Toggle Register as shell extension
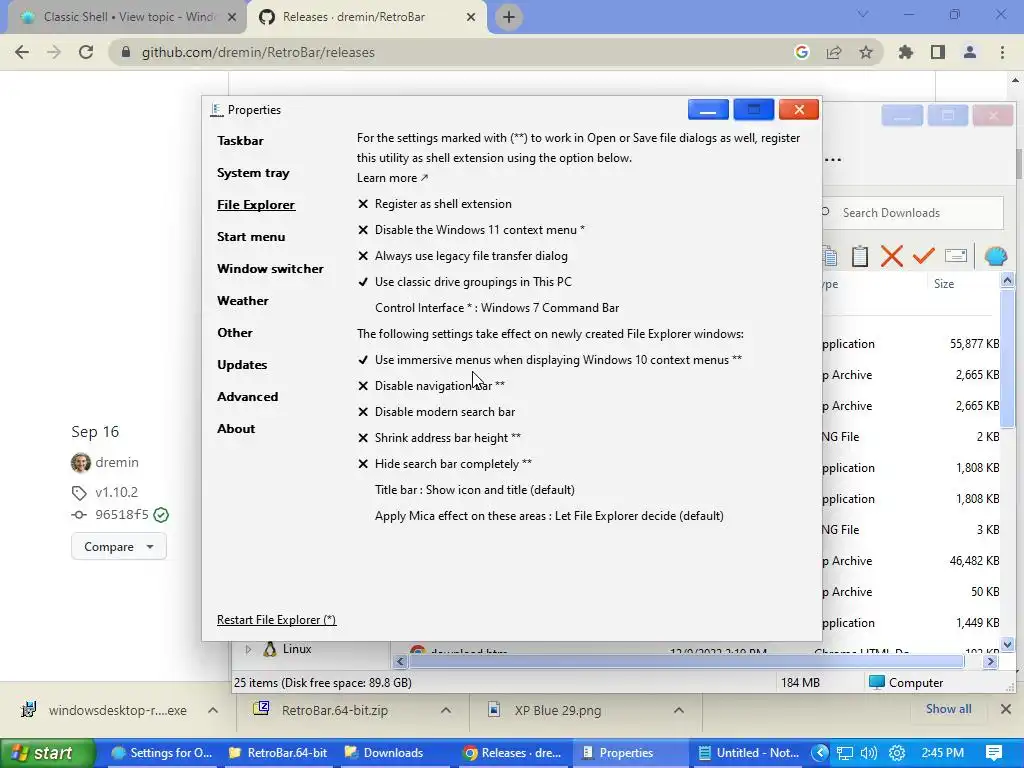Viewport: 1024px width, 768px height. [x=434, y=204]
